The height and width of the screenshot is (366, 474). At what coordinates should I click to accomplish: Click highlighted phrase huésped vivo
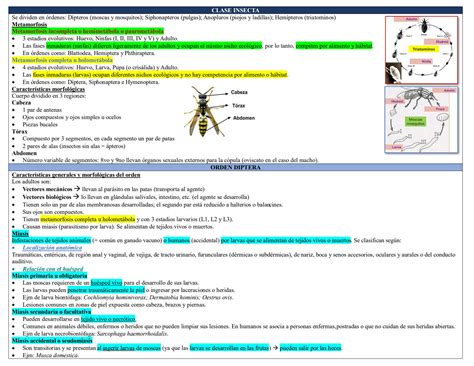tap(106, 283)
